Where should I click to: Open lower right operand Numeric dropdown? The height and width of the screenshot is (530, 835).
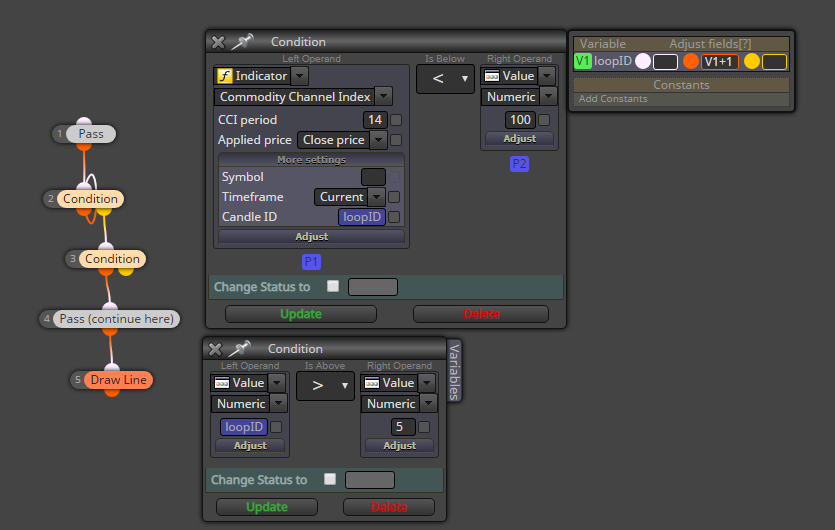[x=428, y=403]
